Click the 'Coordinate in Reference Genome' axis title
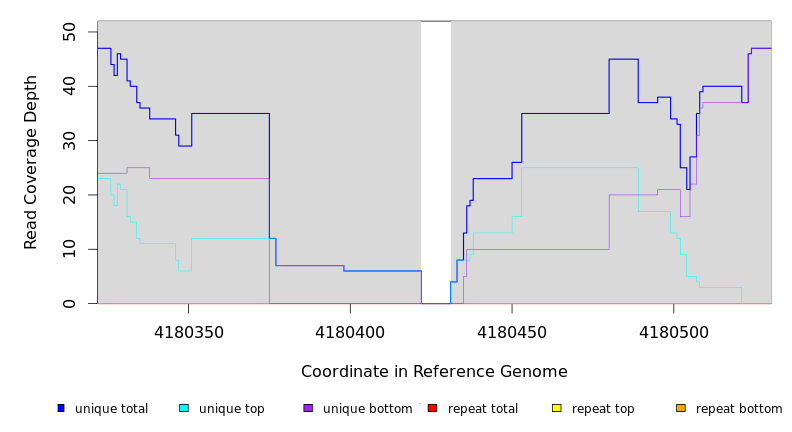The width and height of the screenshot is (792, 432). point(434,372)
